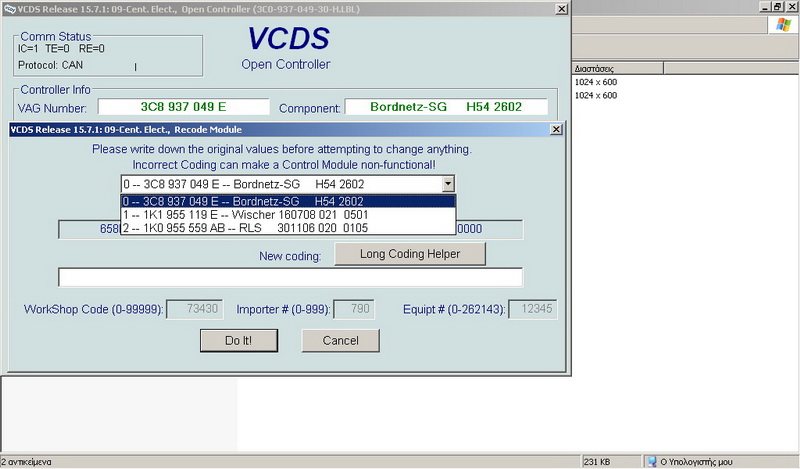Click the Do It! button
This screenshot has height=469, width=800.
pos(239,340)
